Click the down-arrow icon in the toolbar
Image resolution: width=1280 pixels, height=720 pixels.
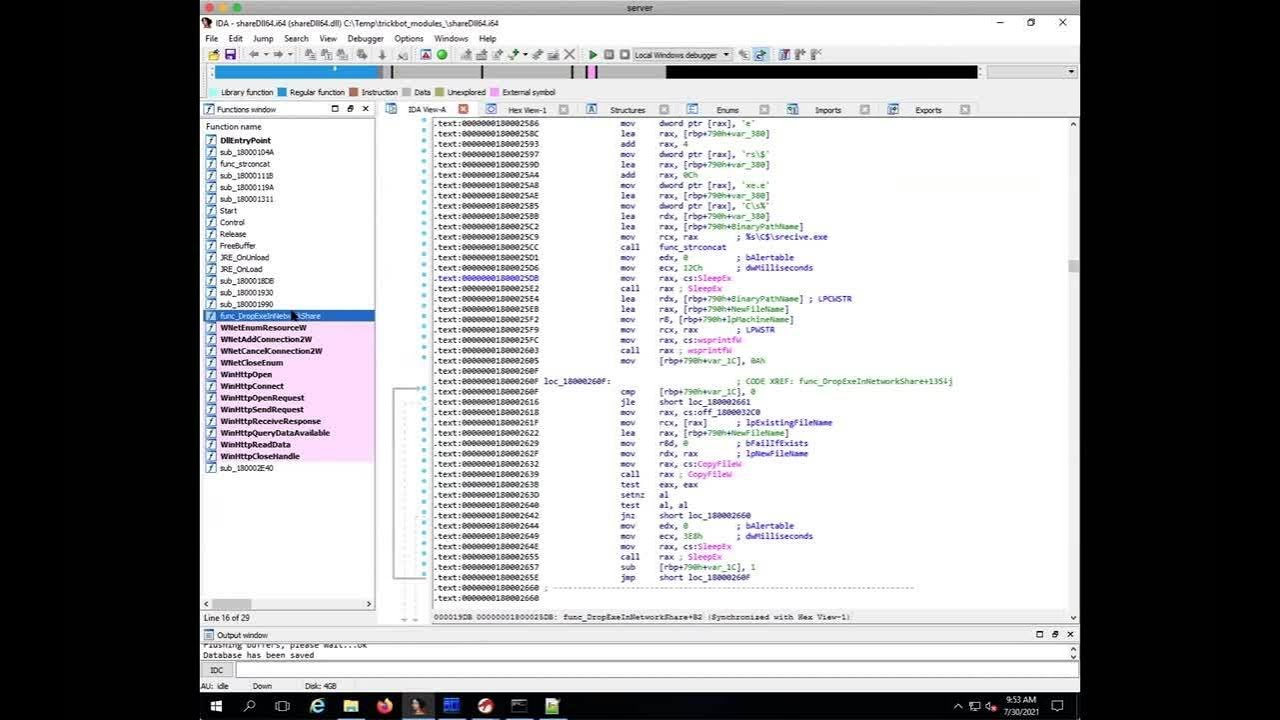pyautogui.click(x=381, y=54)
